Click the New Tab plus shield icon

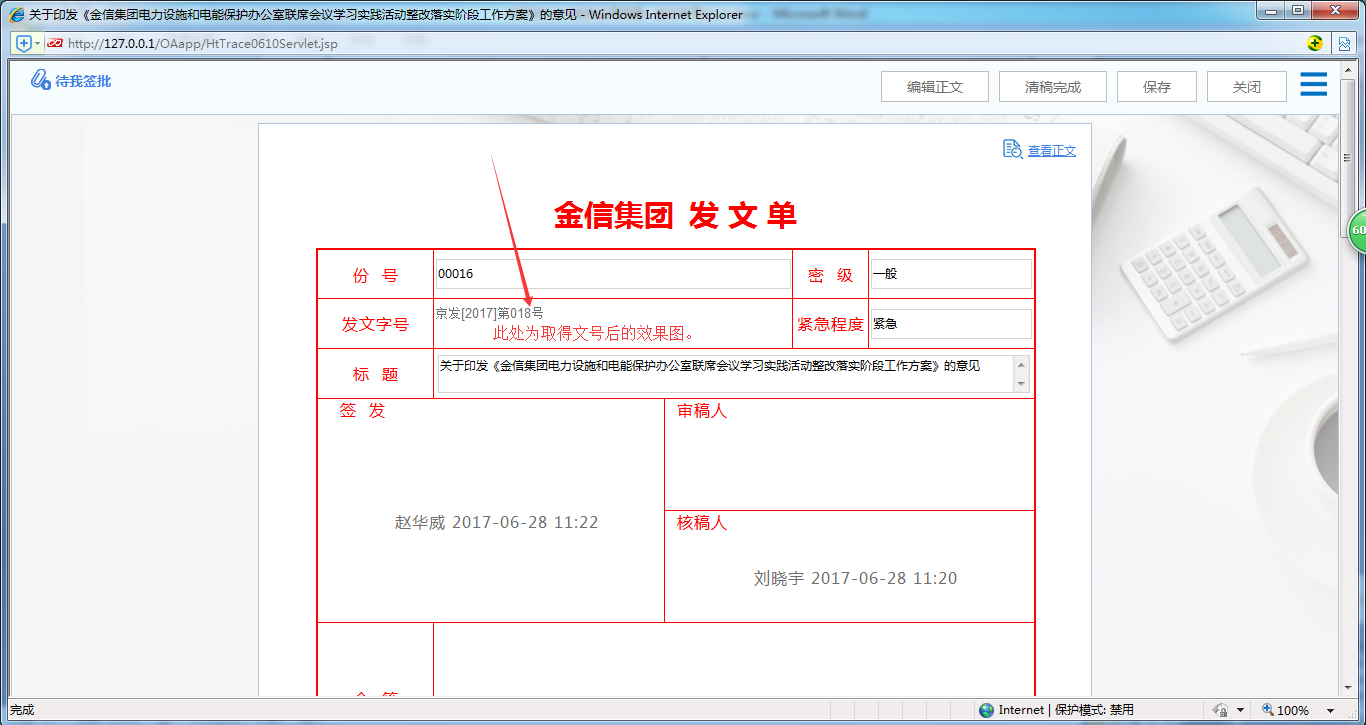pos(24,43)
